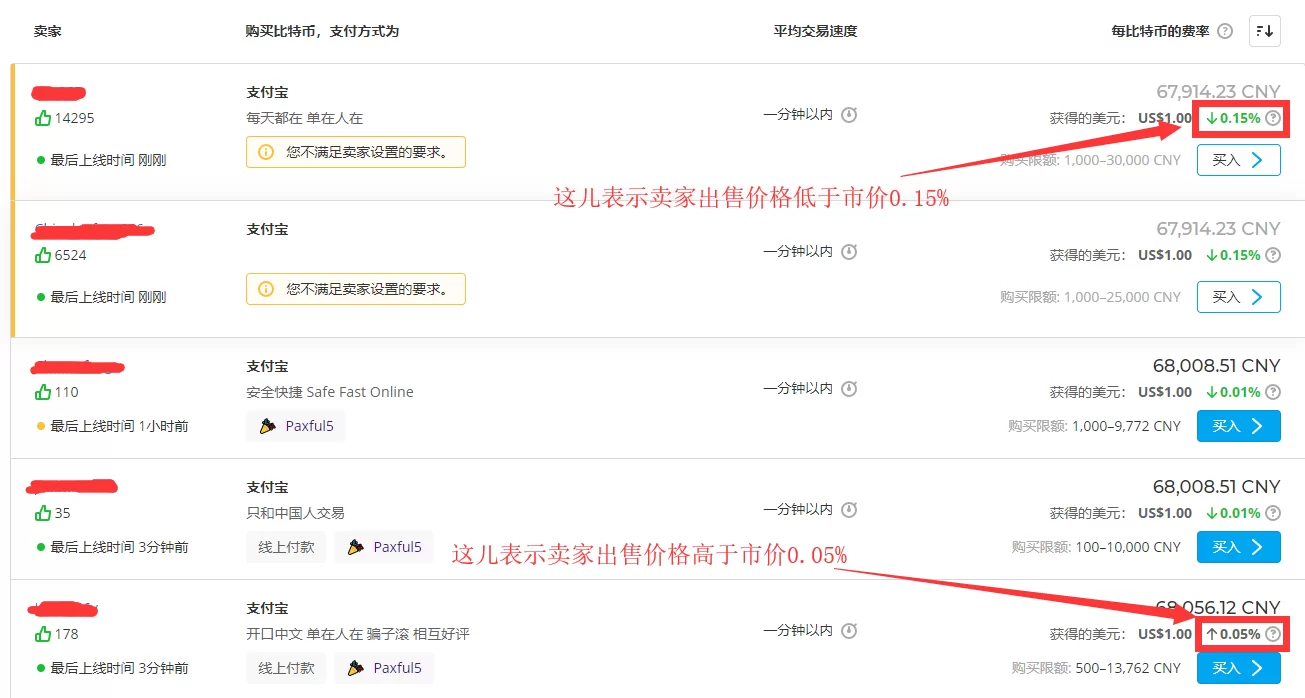Click the 购买限额: 100–10,000 CNY text

1096,547
